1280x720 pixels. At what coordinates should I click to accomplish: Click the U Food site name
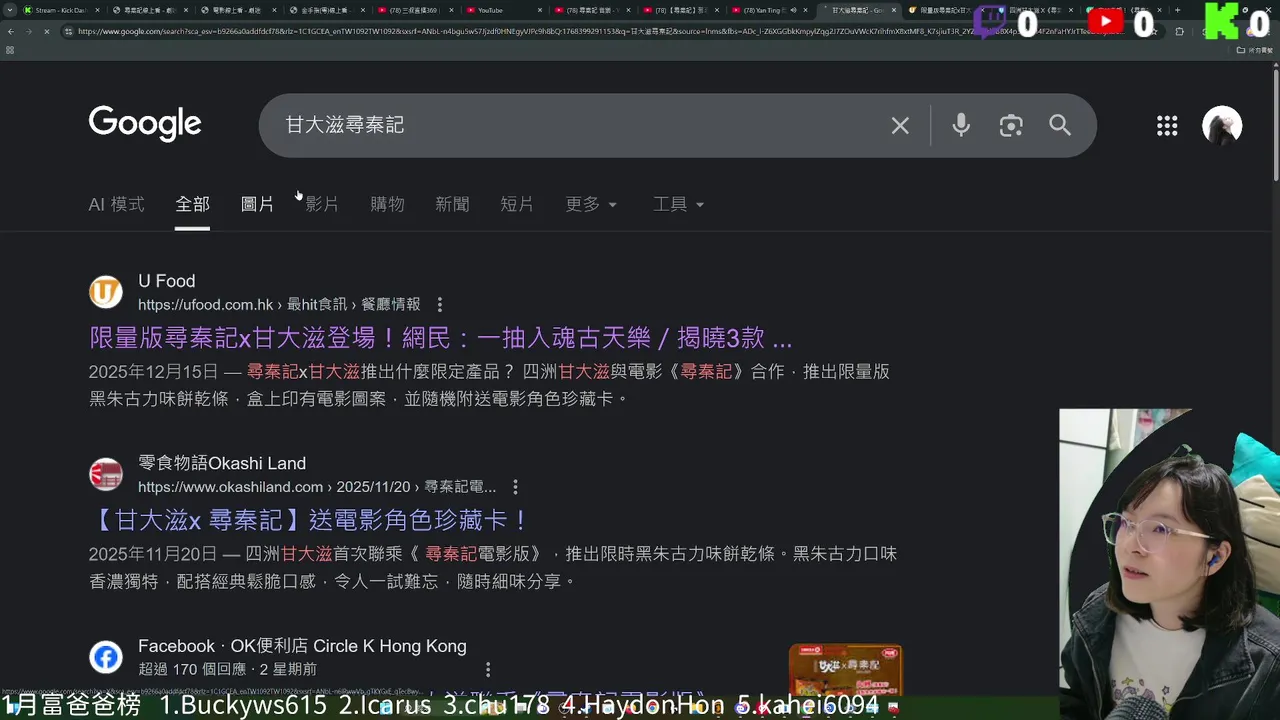(166, 281)
